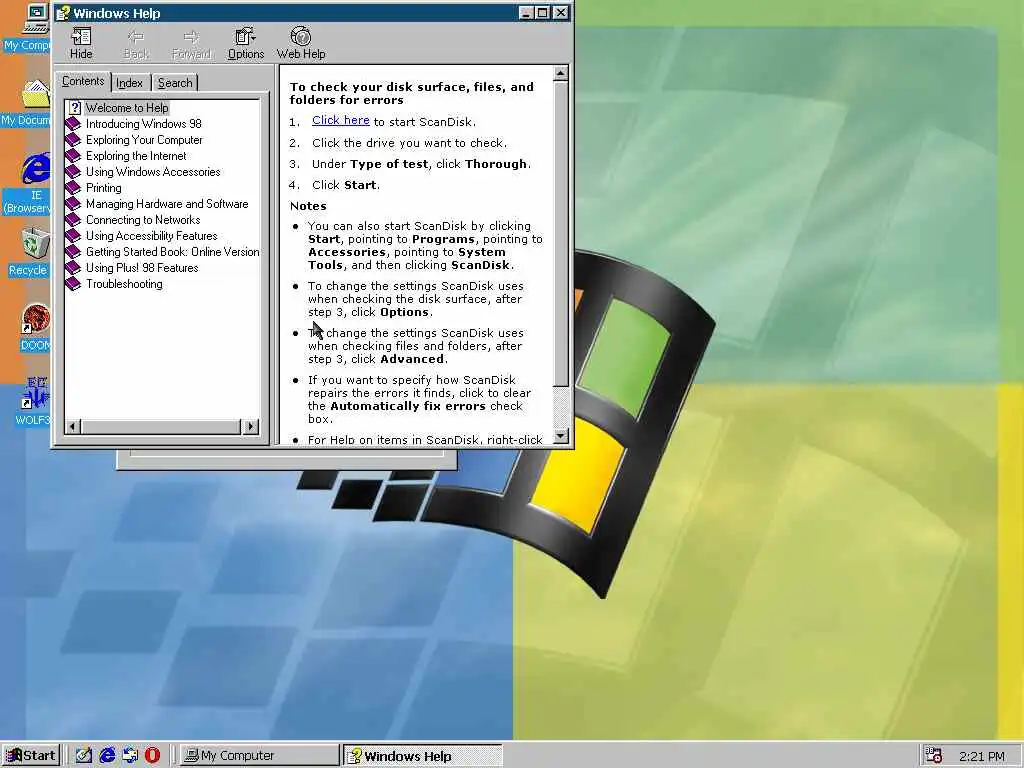Click the contents list left scroll arrow
The width and height of the screenshot is (1024, 768).
click(72, 426)
